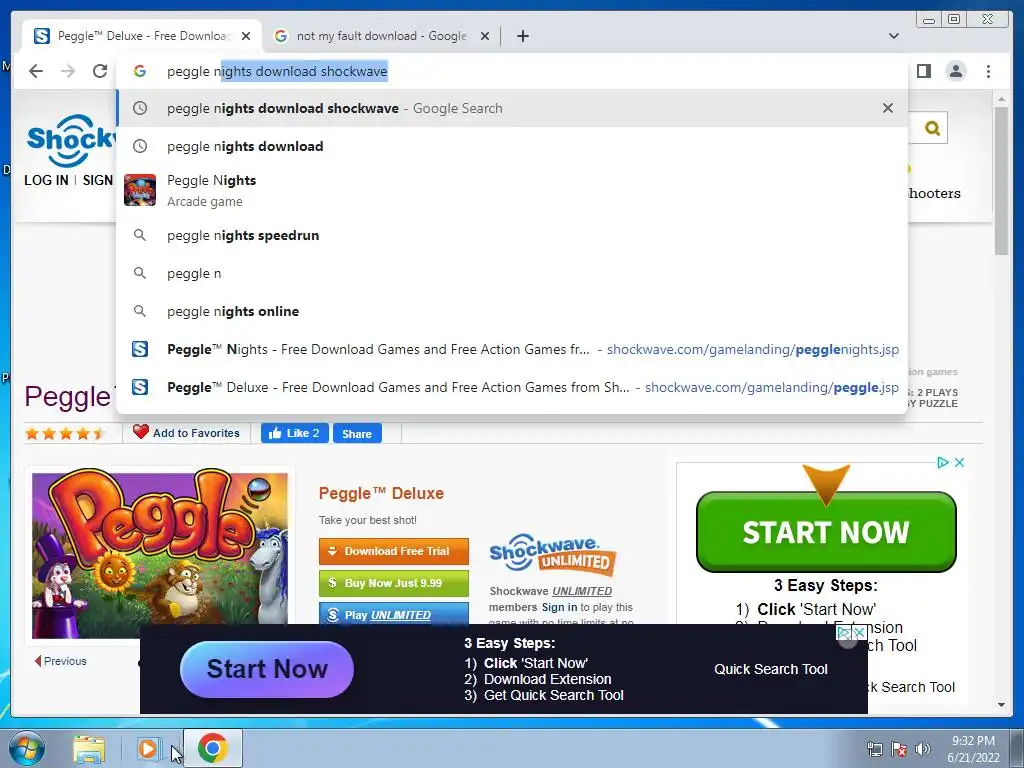
Task: Close the 'not my fault download' tab
Action: pos(485,36)
